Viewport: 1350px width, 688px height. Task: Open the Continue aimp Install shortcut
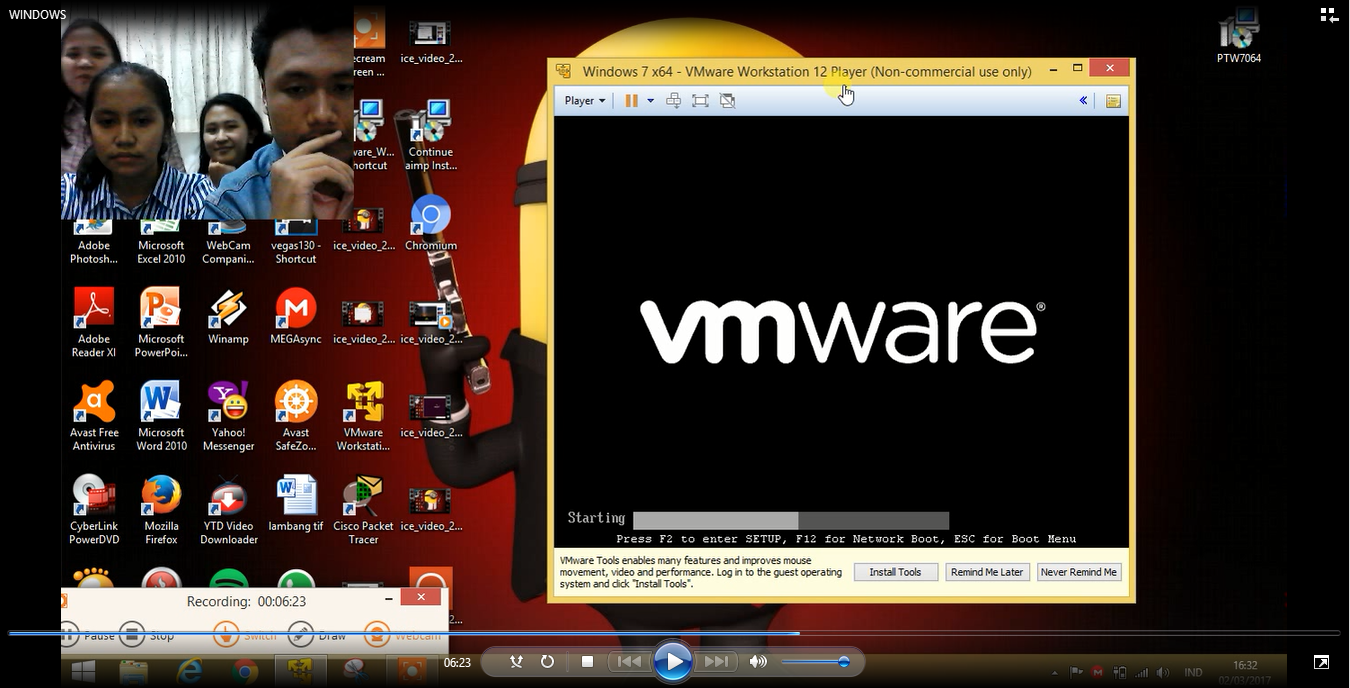[431, 136]
